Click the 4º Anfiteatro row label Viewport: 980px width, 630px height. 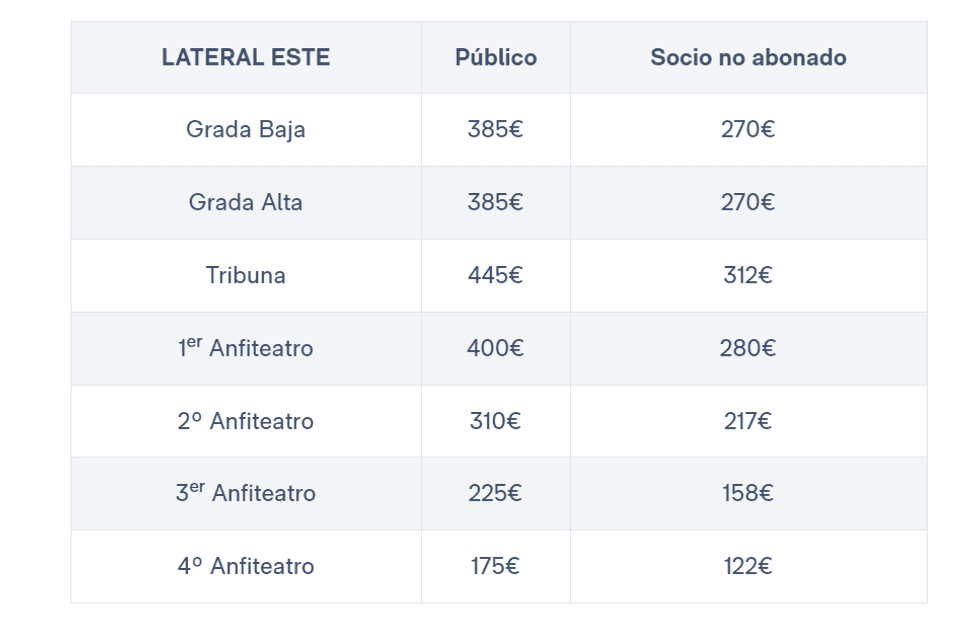(x=245, y=567)
